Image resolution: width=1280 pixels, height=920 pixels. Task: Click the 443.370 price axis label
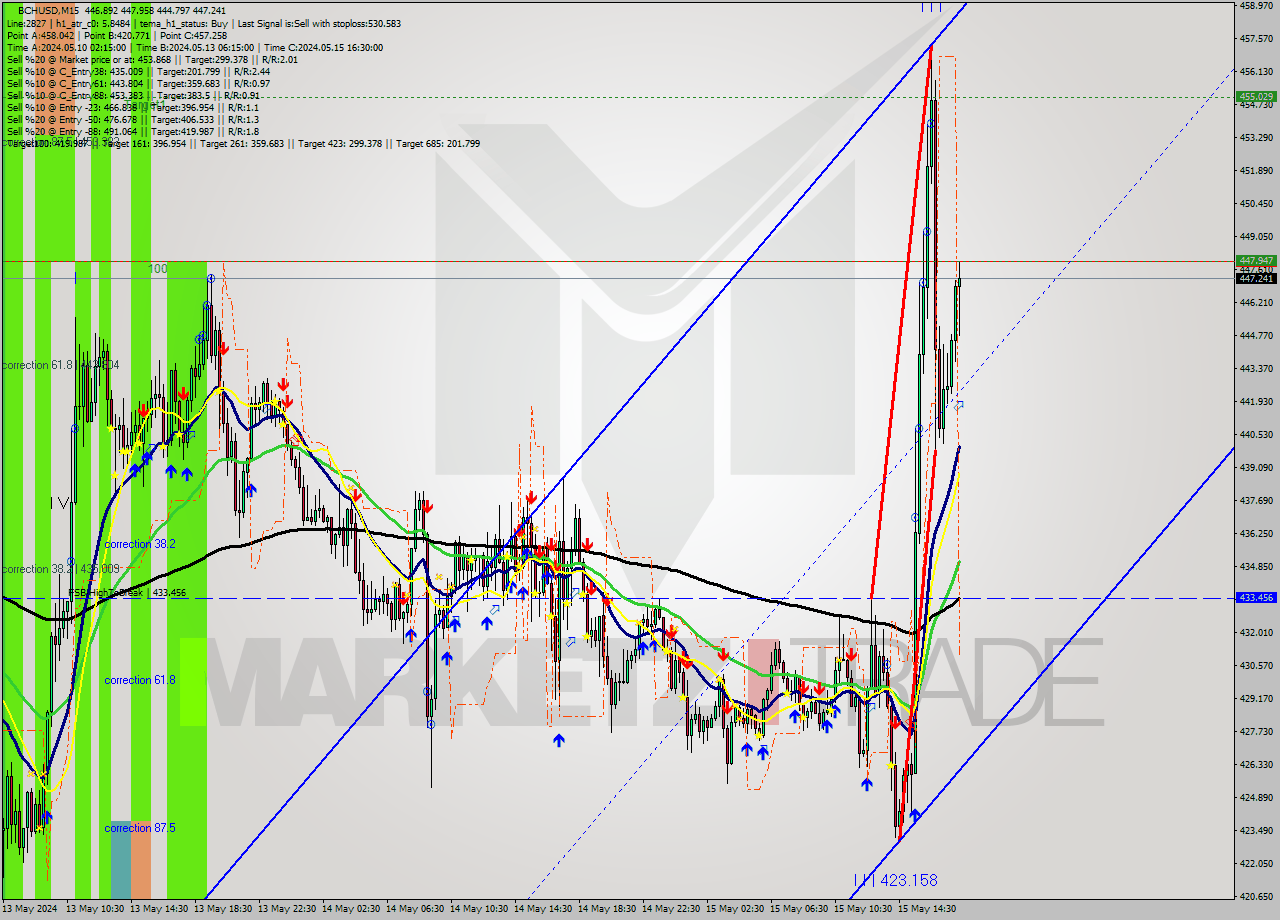tap(1256, 369)
